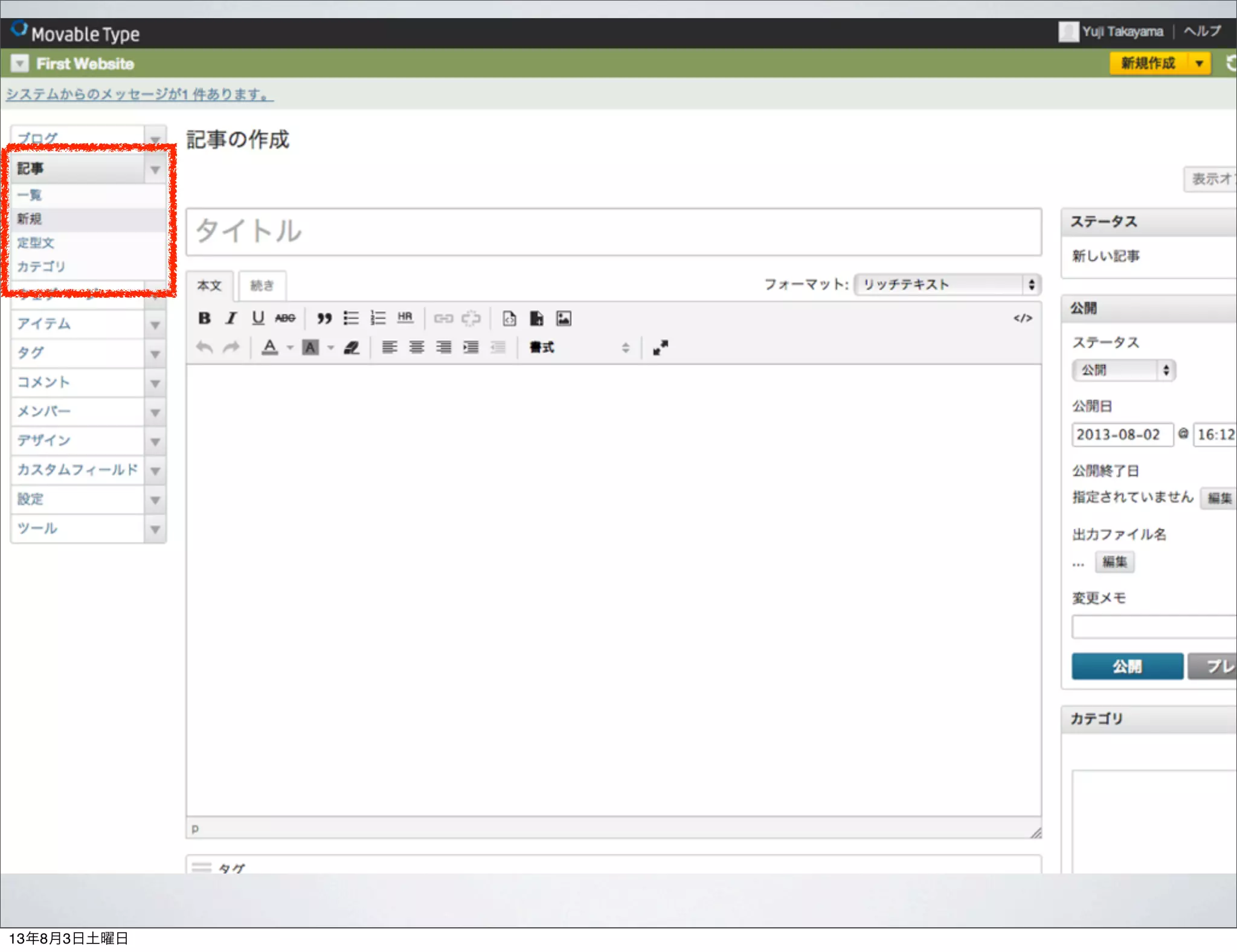Image resolution: width=1237 pixels, height=952 pixels.
Task: Insert horizontal rule (HR)
Action: (x=405, y=318)
